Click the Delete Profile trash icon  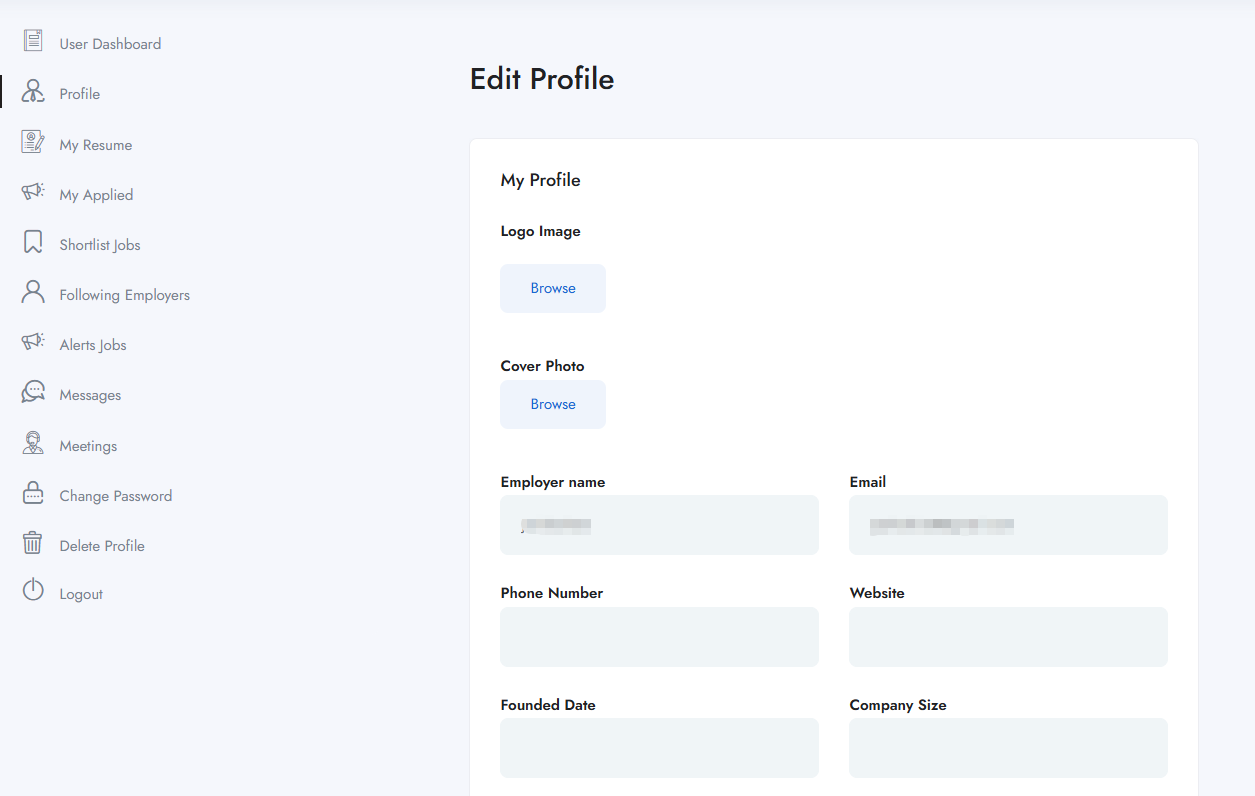(x=33, y=543)
